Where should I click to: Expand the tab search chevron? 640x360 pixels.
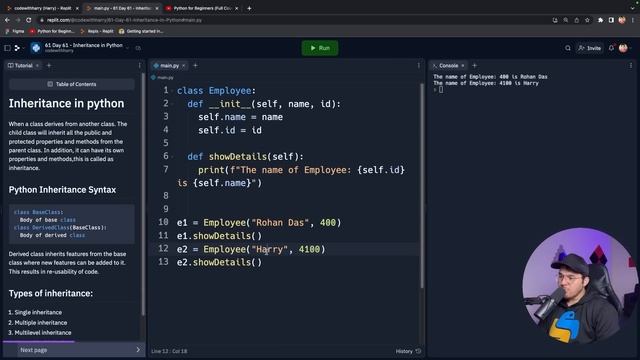tap(633, 8)
